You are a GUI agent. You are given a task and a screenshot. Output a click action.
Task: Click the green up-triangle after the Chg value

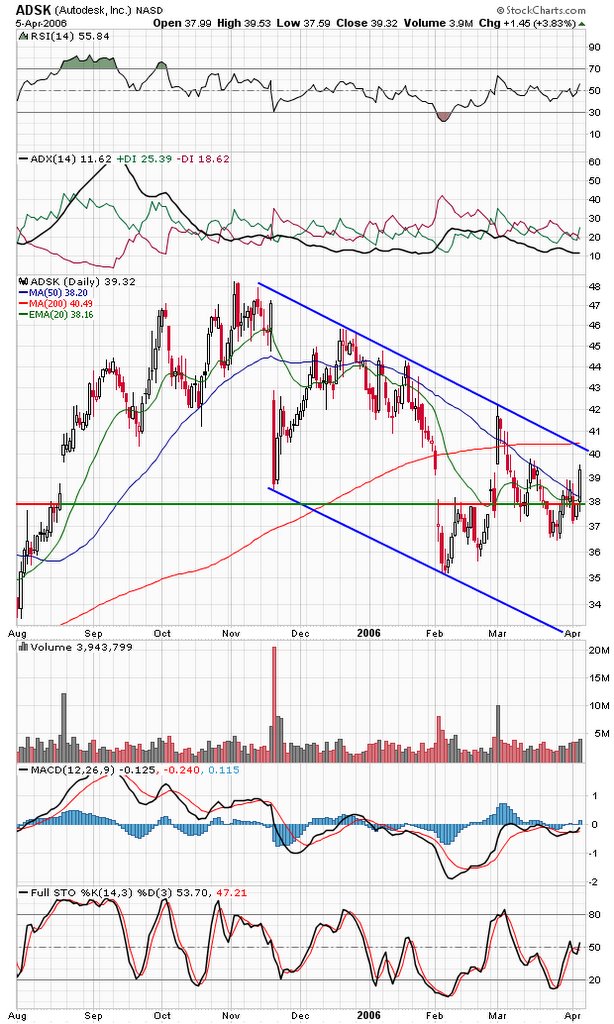point(581,23)
